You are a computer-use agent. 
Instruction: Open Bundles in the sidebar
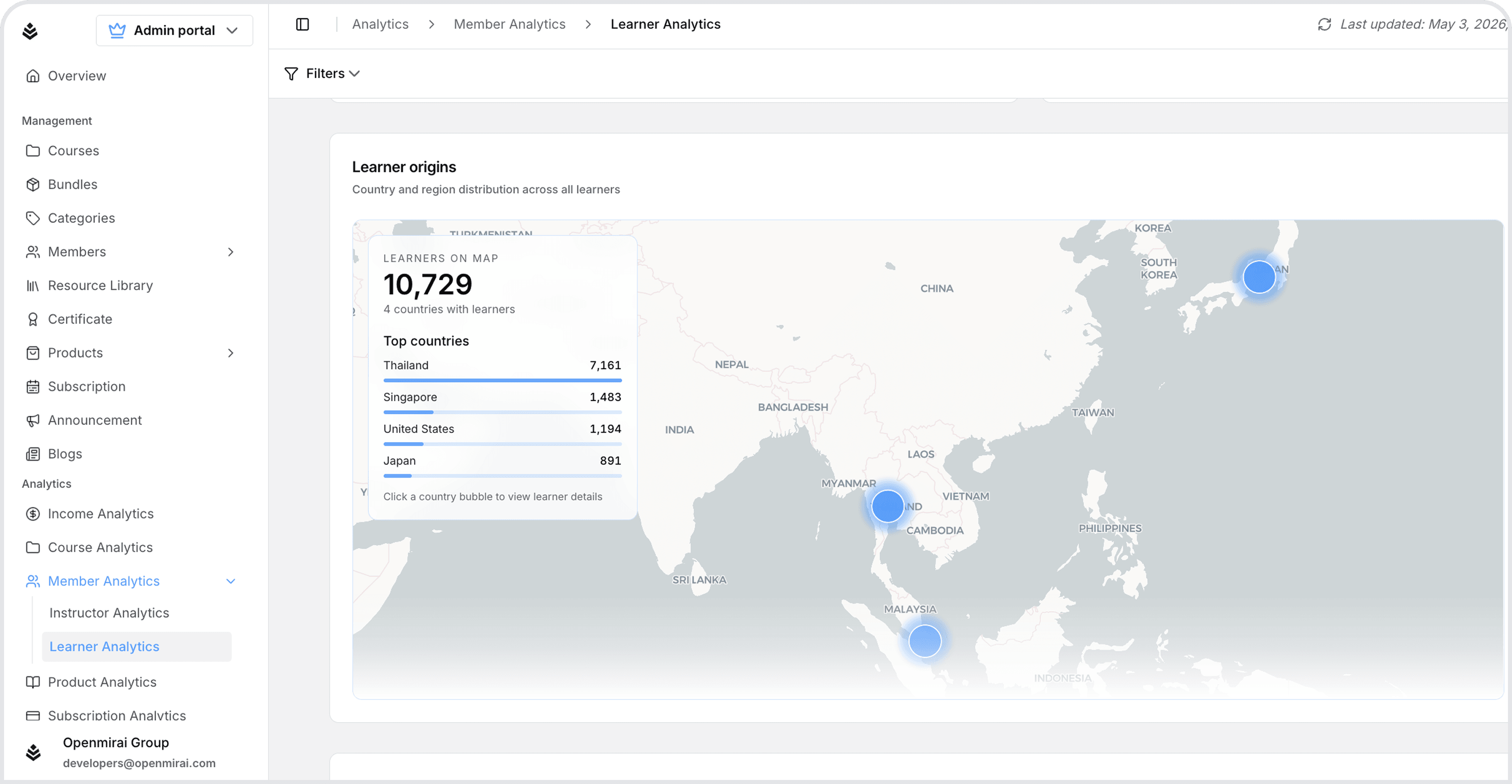(73, 184)
